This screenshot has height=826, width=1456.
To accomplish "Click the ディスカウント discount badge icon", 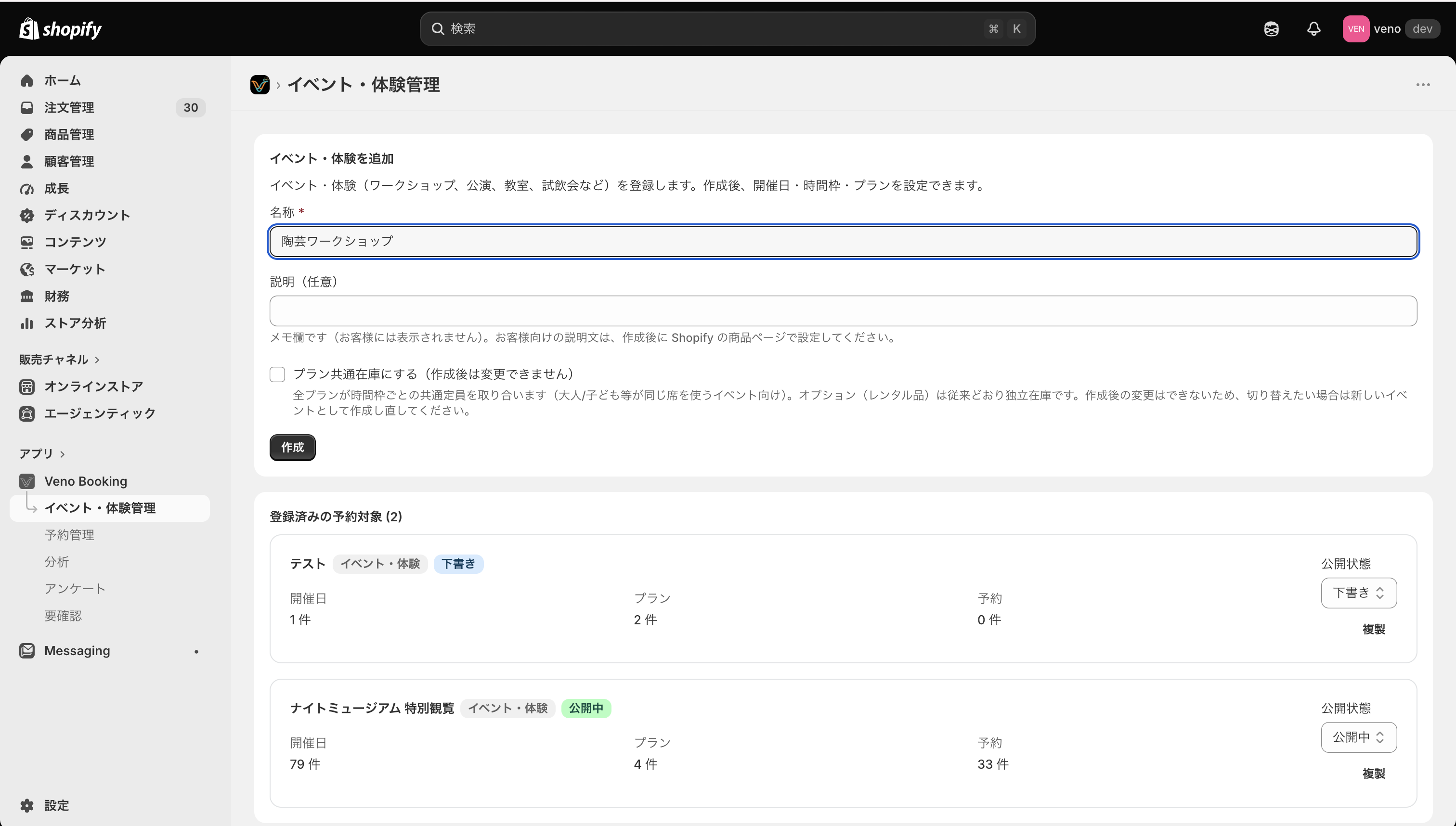I will (x=26, y=216).
